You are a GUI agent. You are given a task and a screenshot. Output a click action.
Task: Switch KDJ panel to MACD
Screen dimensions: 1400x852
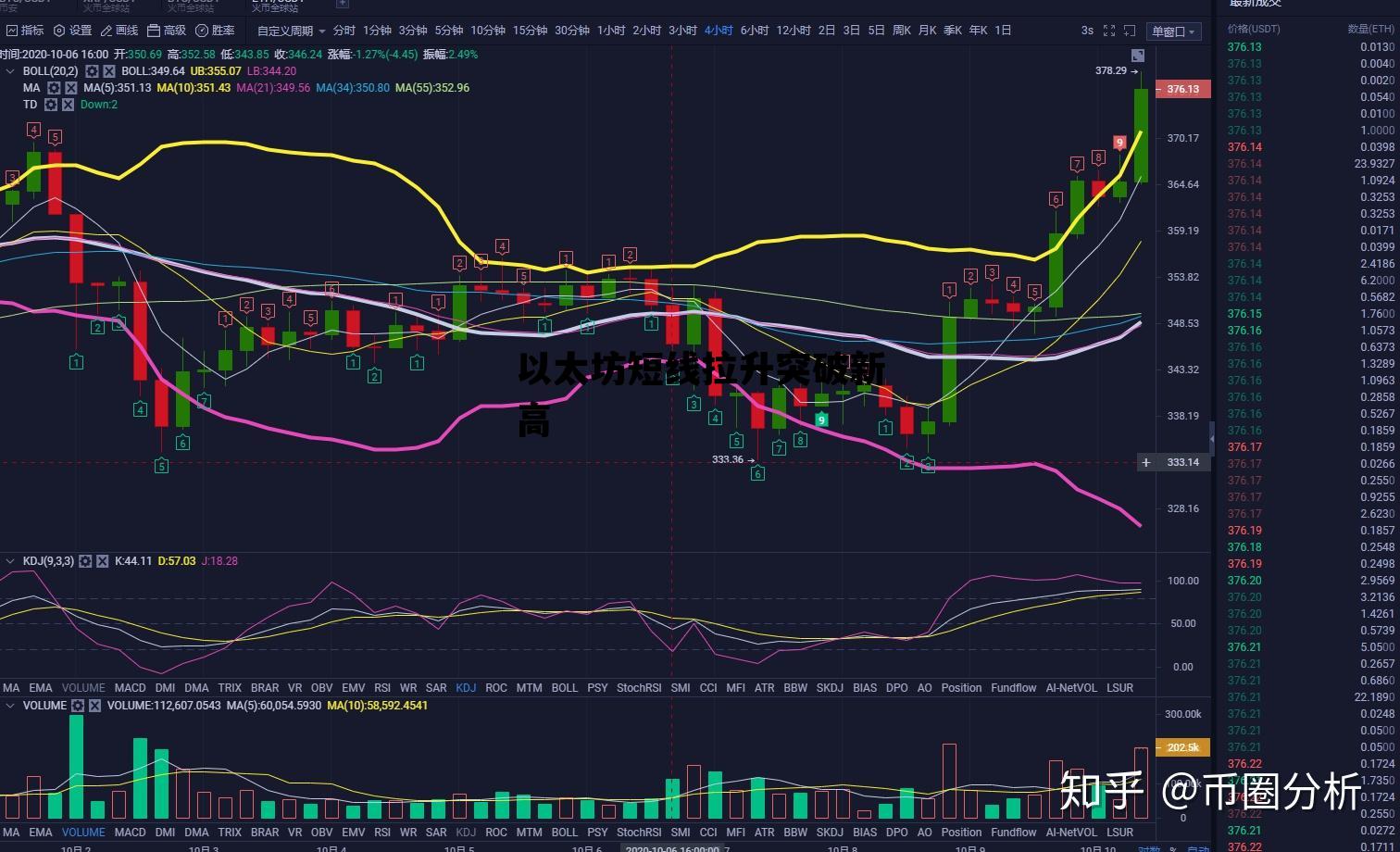tap(130, 688)
